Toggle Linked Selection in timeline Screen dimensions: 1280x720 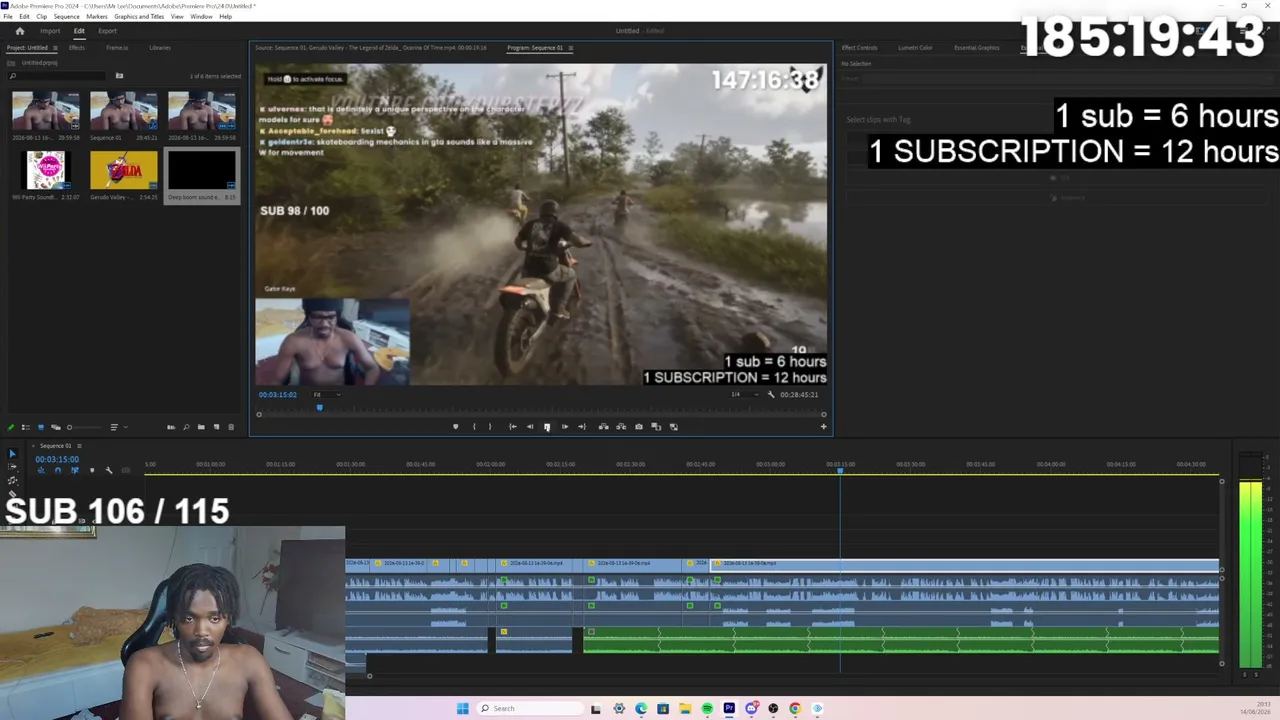click(74, 471)
